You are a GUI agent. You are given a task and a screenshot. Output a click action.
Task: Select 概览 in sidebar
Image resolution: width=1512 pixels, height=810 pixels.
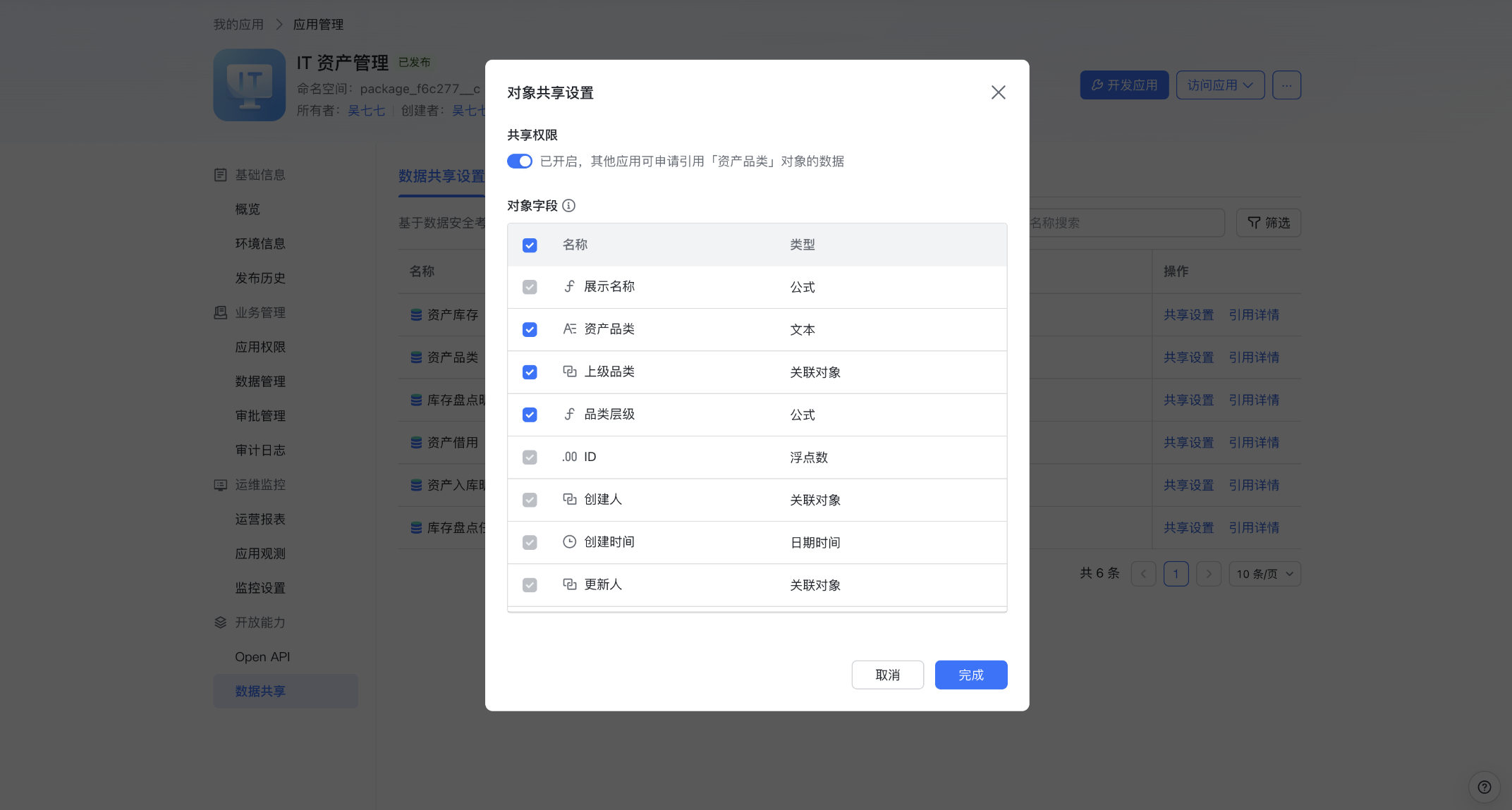(248, 209)
